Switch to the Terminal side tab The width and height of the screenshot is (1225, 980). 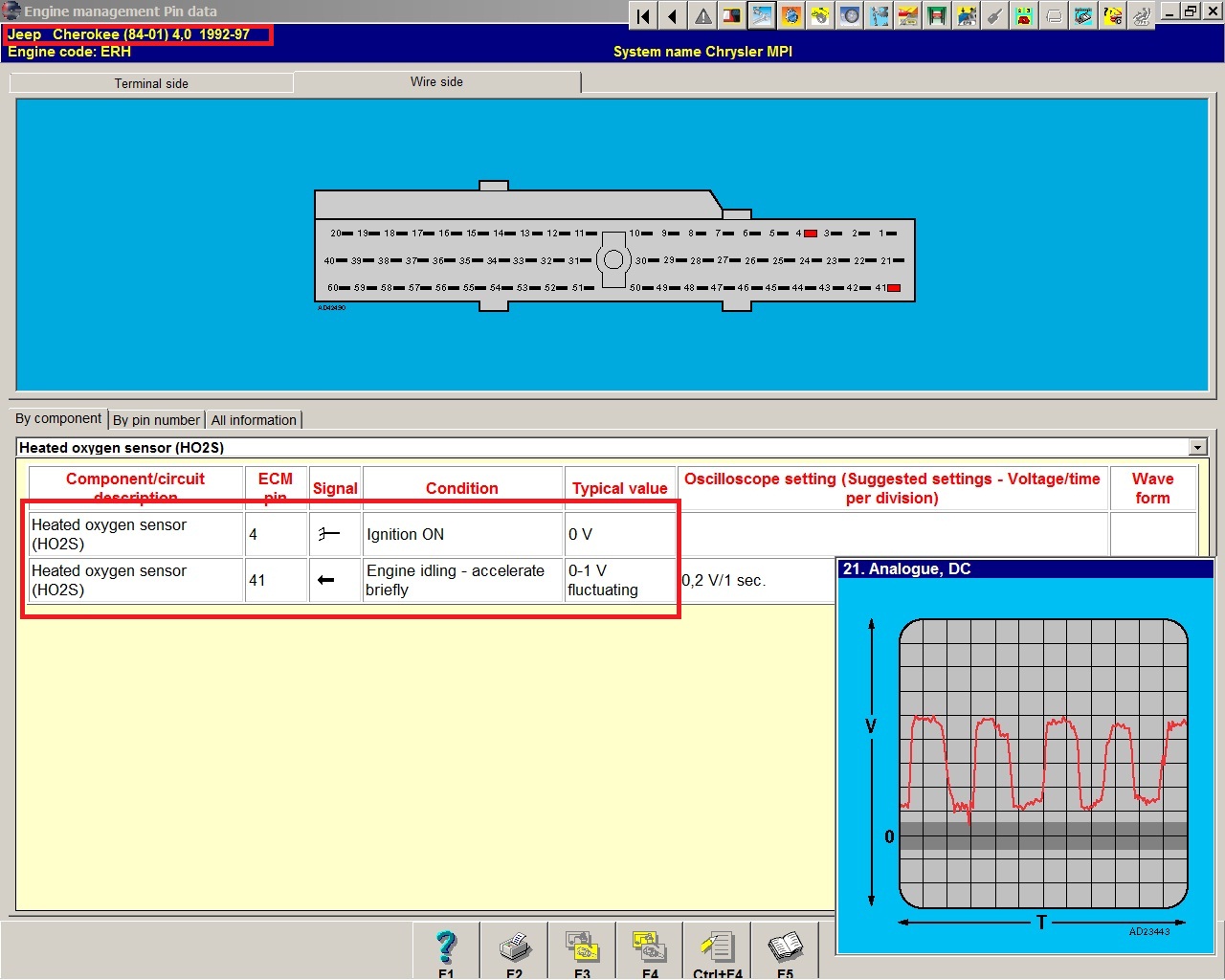click(151, 83)
